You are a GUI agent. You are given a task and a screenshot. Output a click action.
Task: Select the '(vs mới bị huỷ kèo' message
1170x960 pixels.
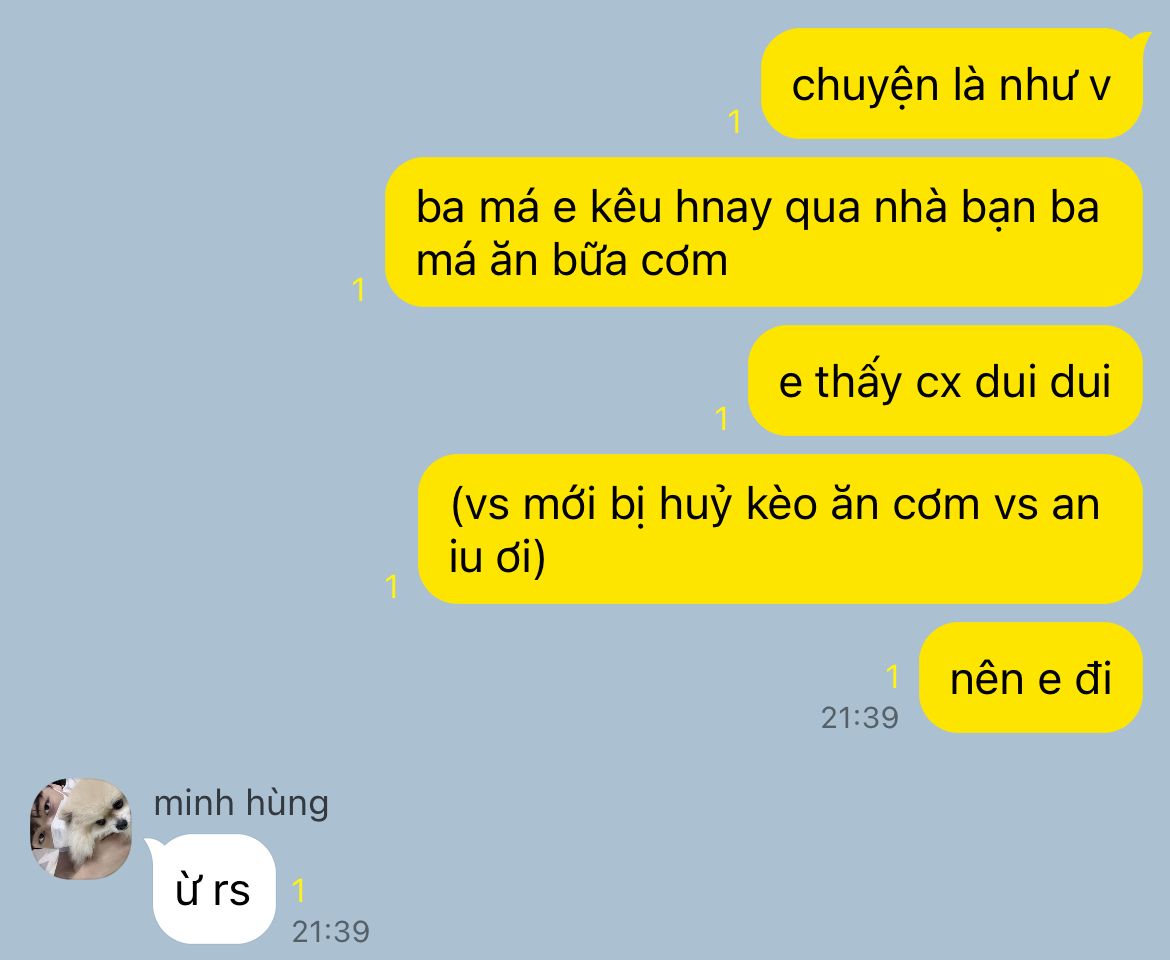[780, 529]
